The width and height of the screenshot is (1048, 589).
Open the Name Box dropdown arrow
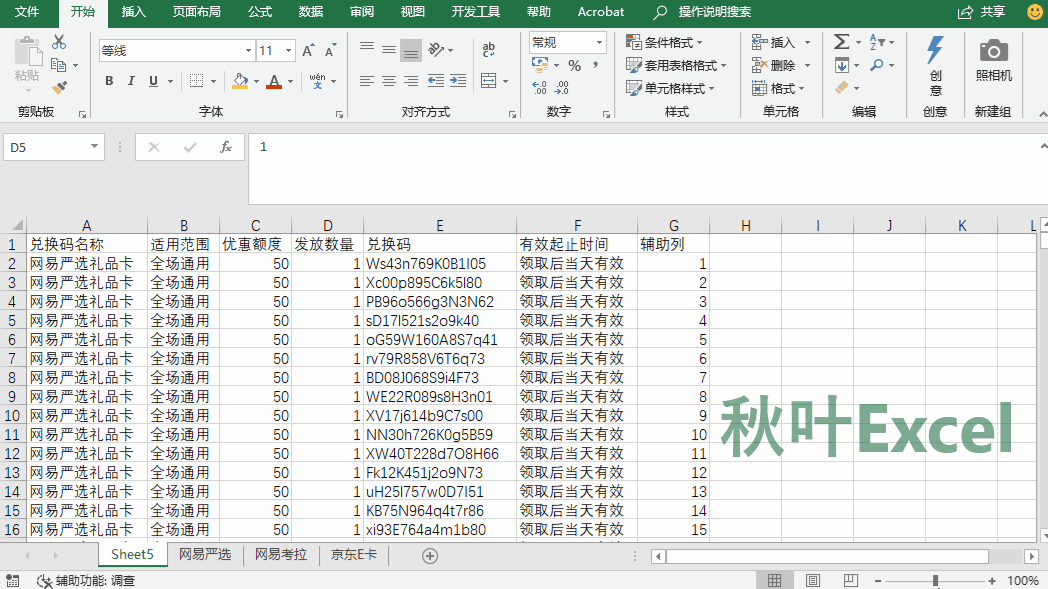(94, 147)
